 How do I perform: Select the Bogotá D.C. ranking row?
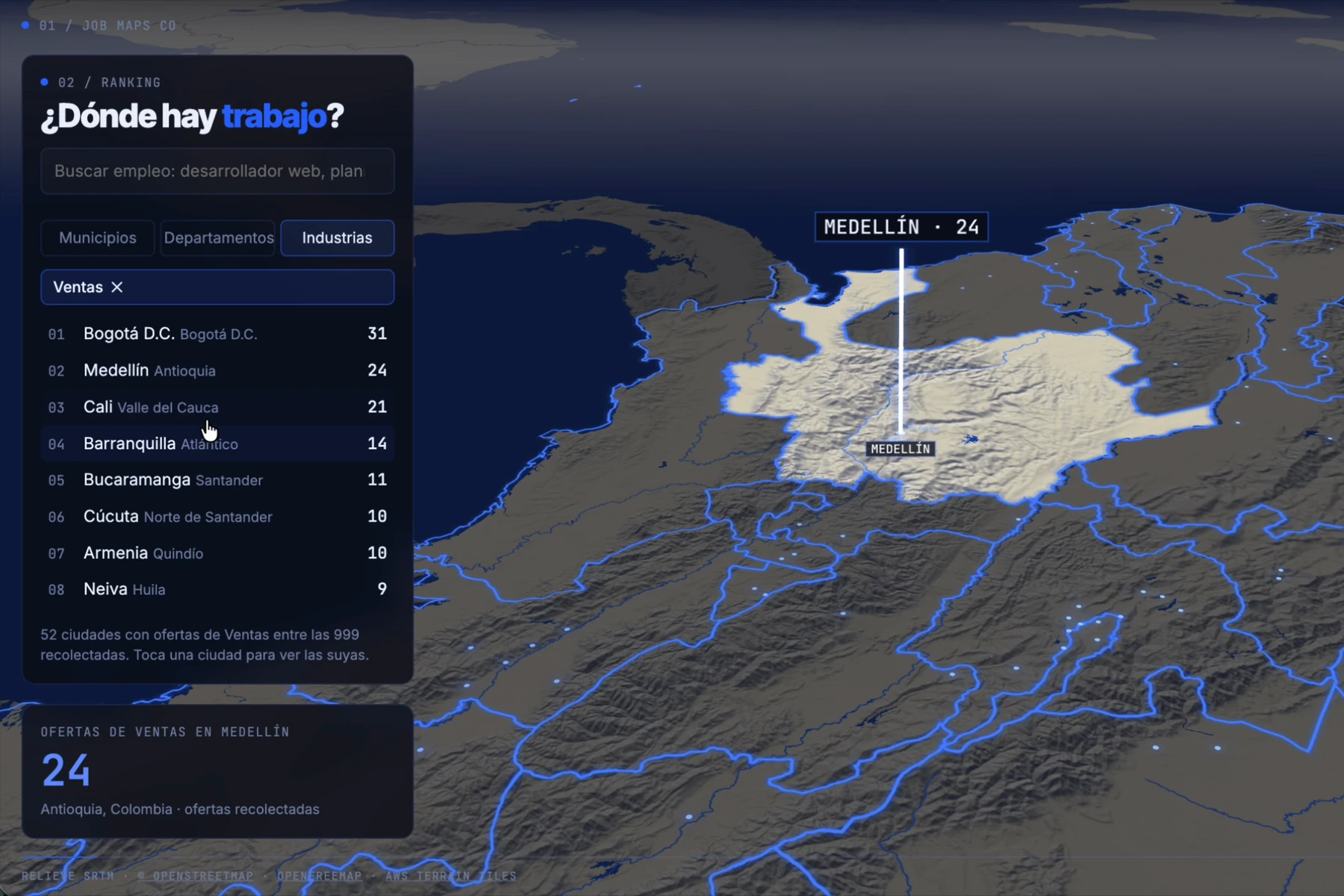[x=217, y=334]
